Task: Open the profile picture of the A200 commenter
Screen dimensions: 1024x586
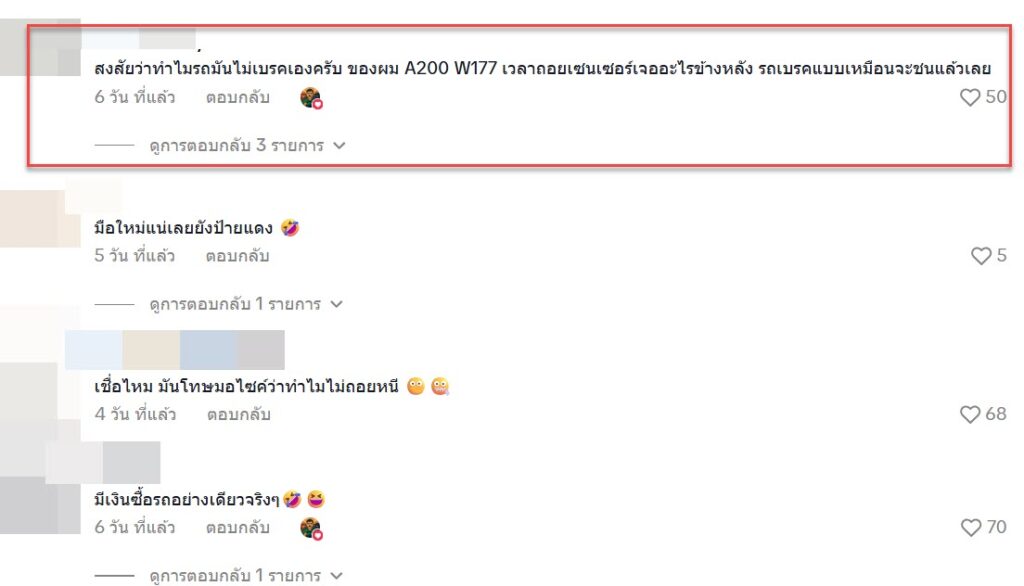Action: pyautogui.click(x=40, y=47)
